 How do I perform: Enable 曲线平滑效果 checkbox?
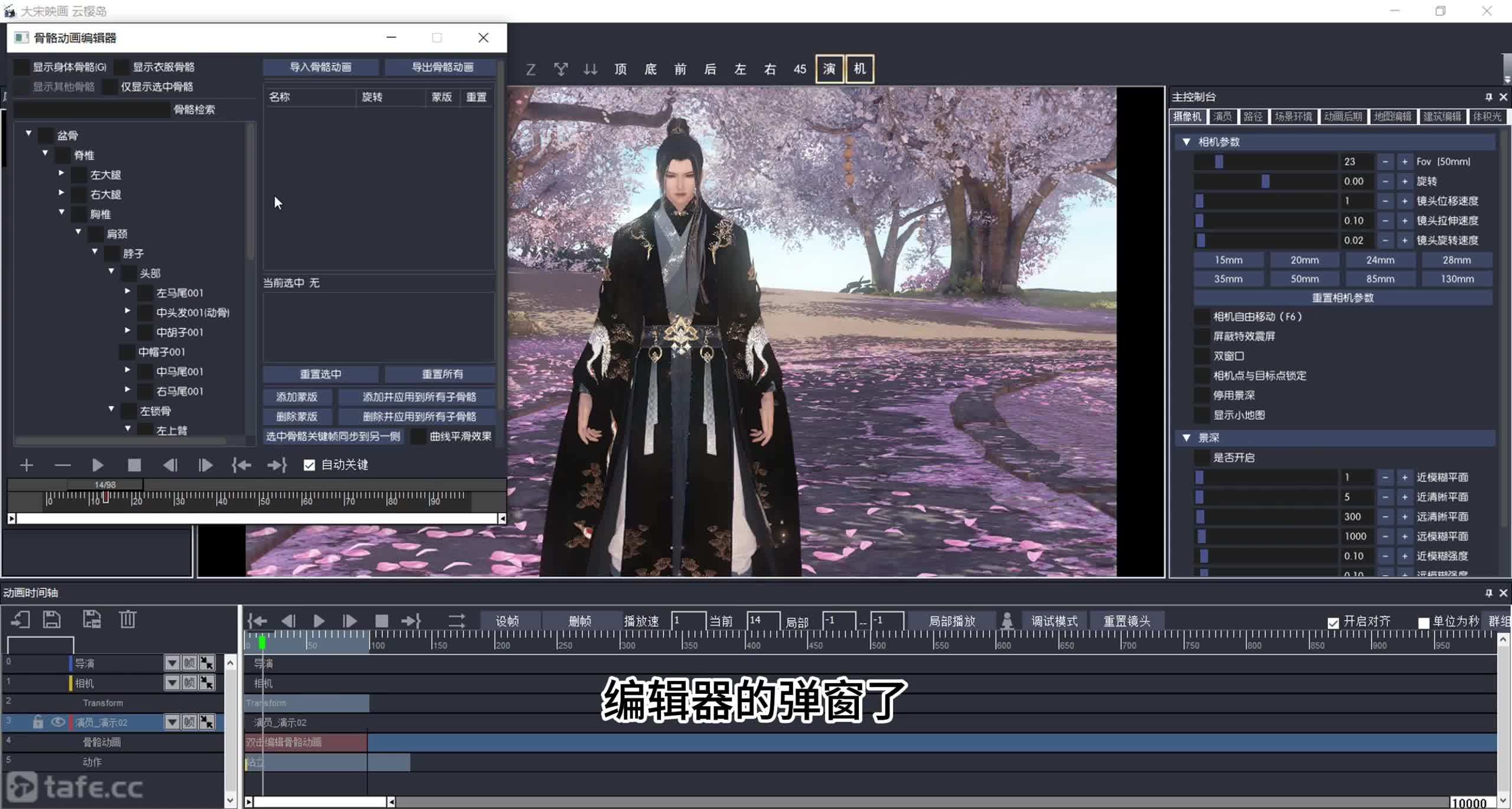(418, 436)
